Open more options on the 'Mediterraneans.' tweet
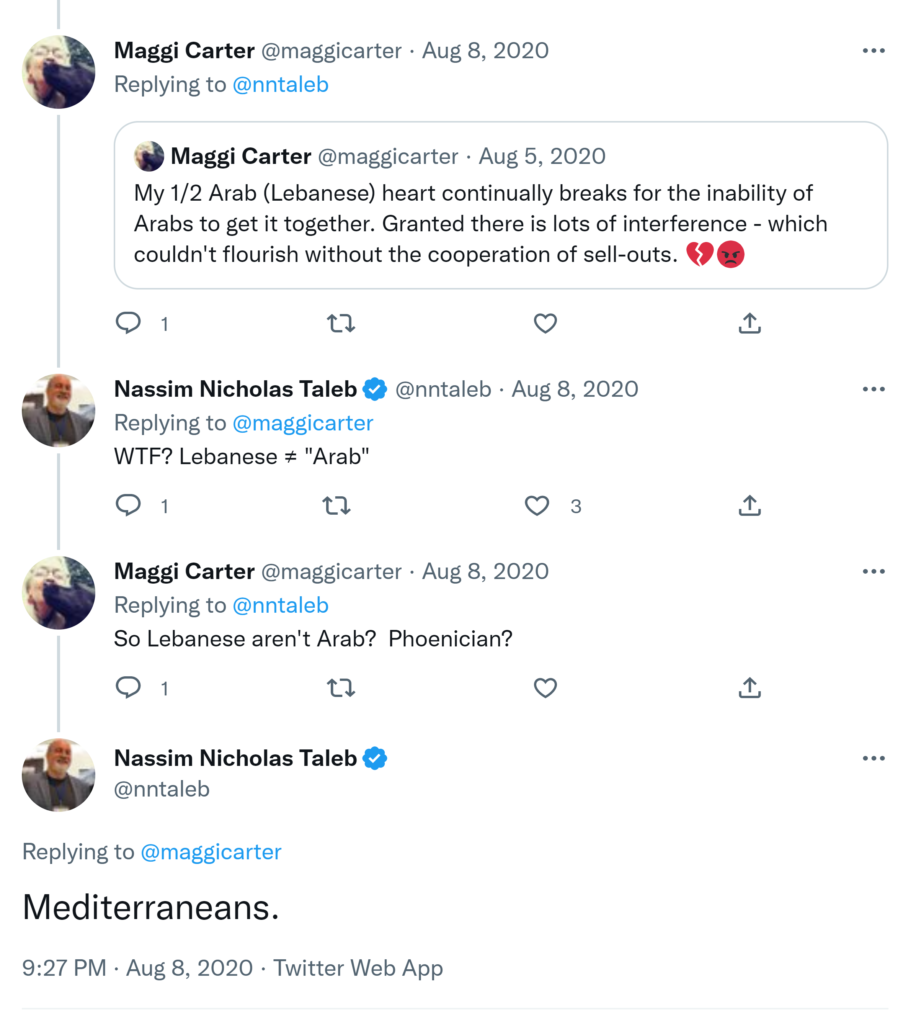 click(873, 759)
